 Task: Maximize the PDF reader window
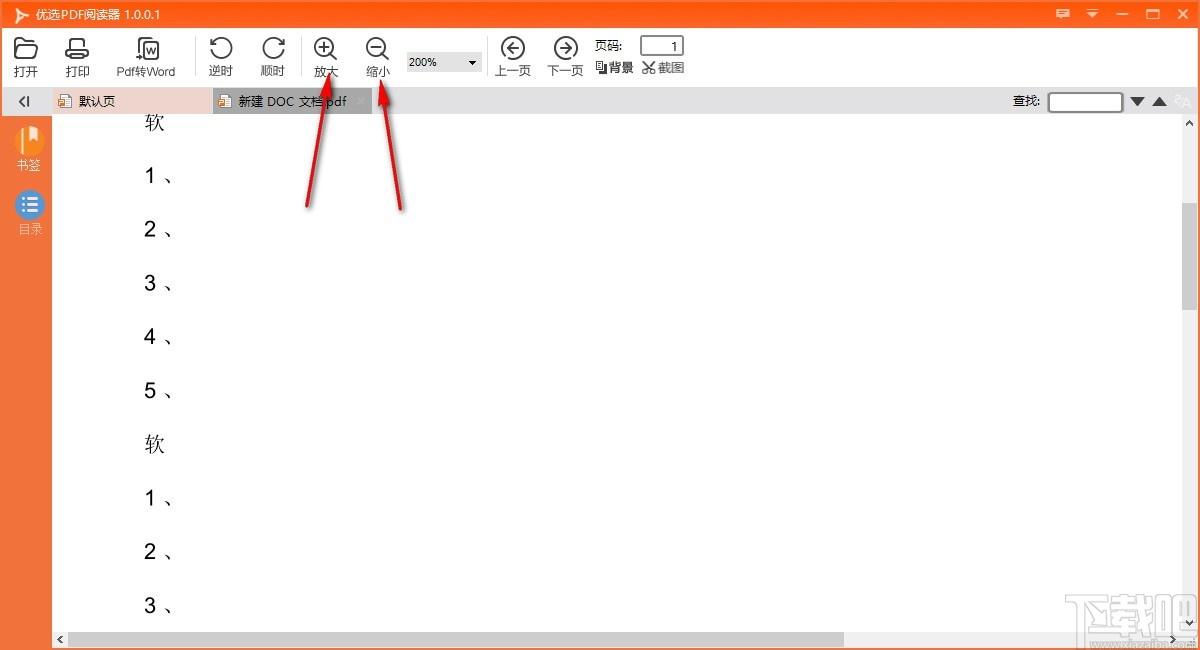1152,14
